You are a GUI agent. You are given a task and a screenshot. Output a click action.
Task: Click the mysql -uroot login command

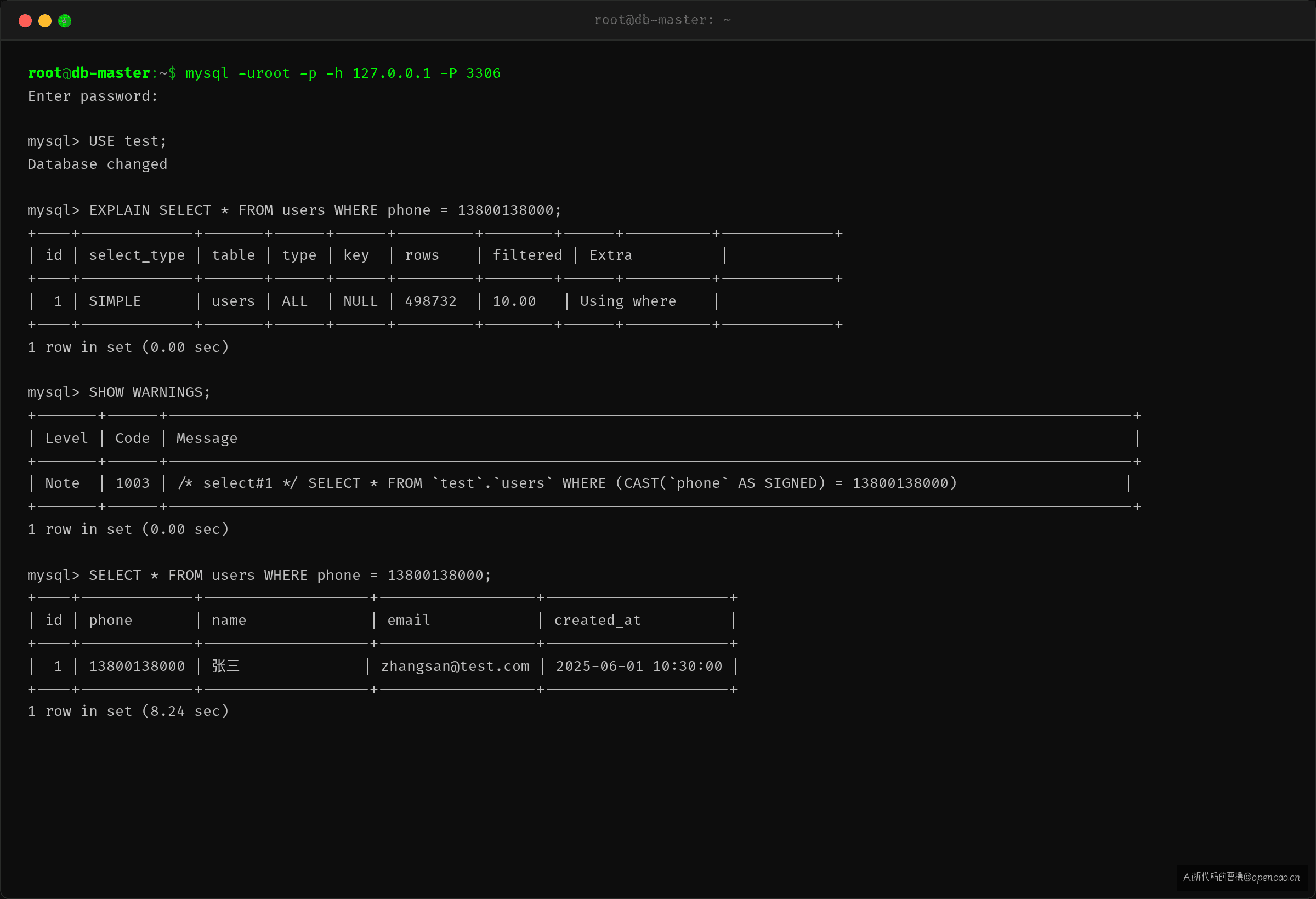[x=343, y=73]
